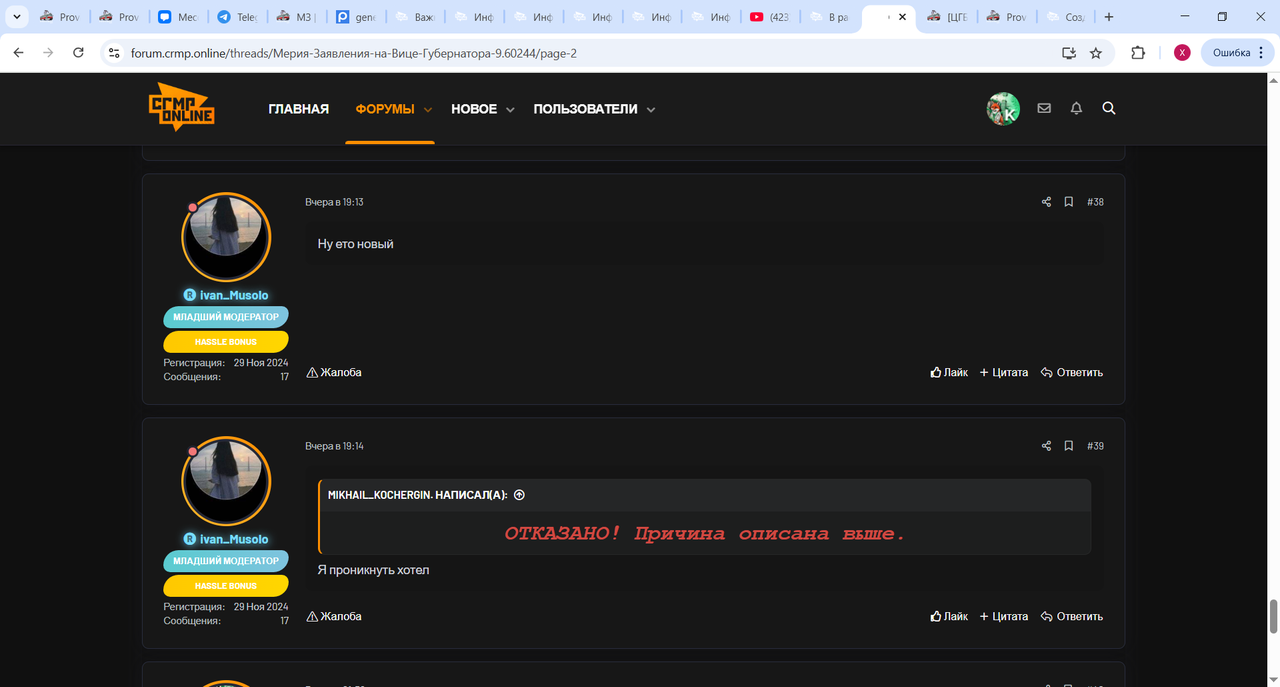The image size is (1280, 687).
Task: Quote post #39 with Цитата
Action: coord(1004,616)
